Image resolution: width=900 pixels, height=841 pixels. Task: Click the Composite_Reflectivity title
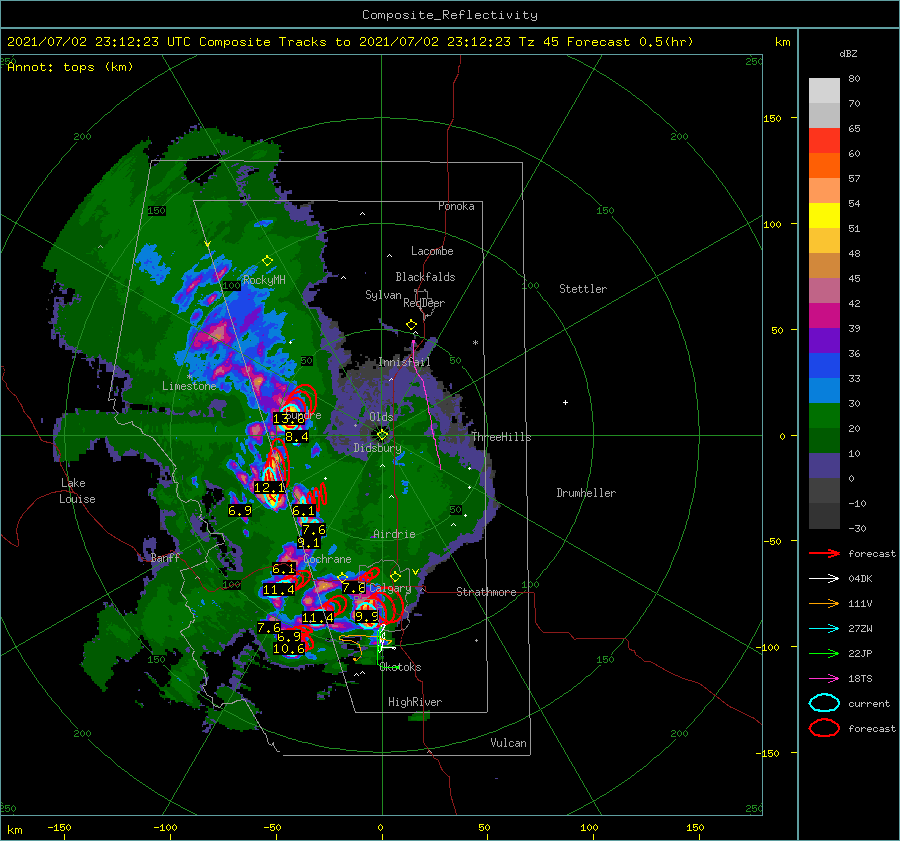[x=449, y=15]
